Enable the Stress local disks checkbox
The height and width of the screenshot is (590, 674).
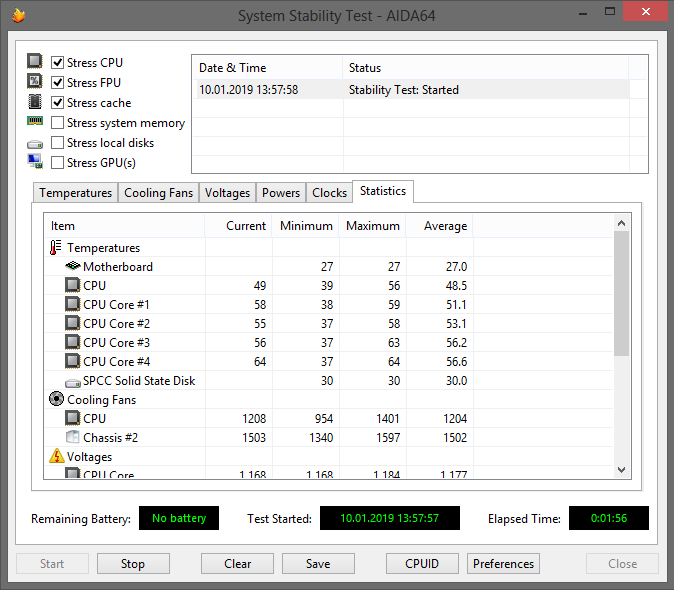pos(57,142)
